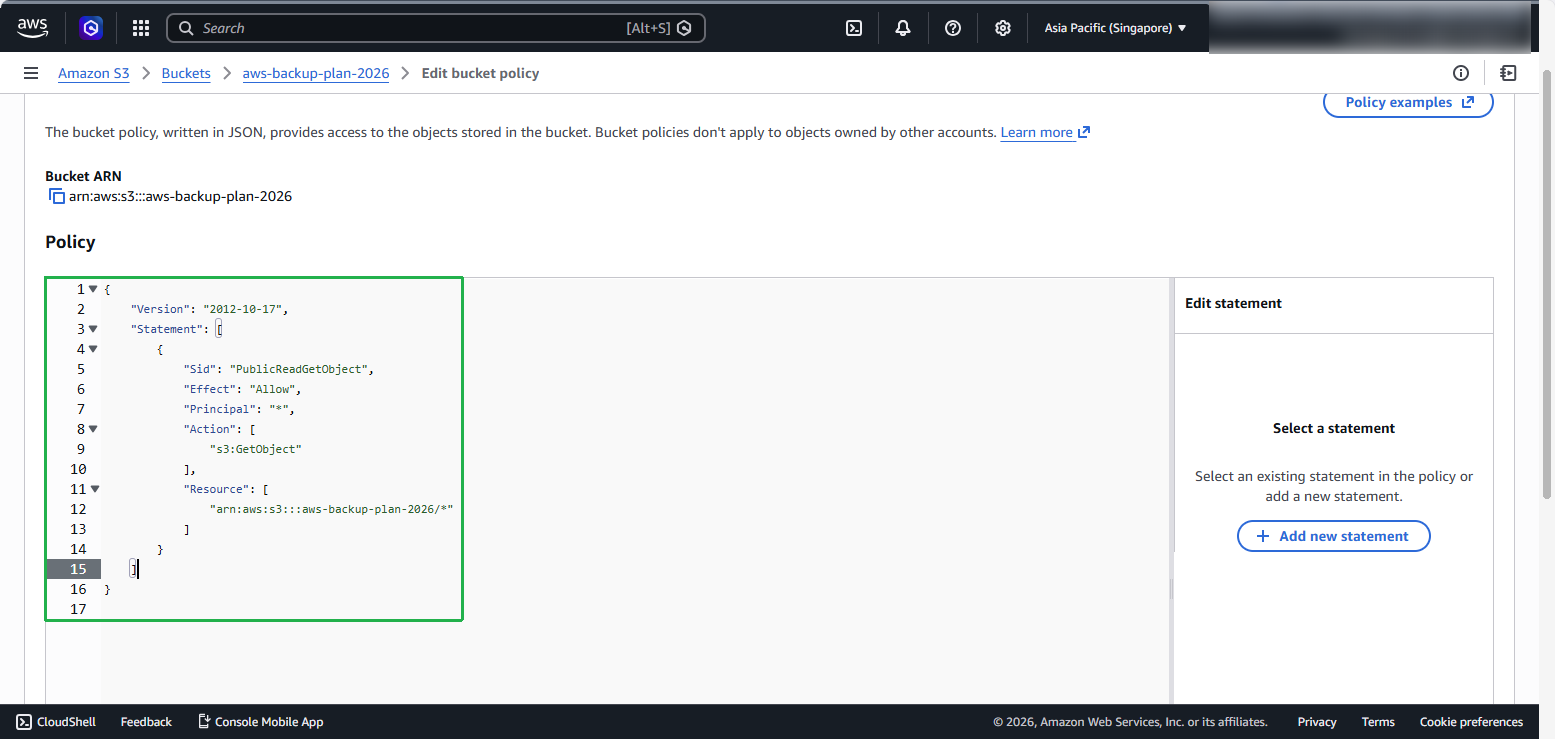The width and height of the screenshot is (1555, 739).
Task: Go to Amazon S3 breadcrumb
Action: [94, 73]
